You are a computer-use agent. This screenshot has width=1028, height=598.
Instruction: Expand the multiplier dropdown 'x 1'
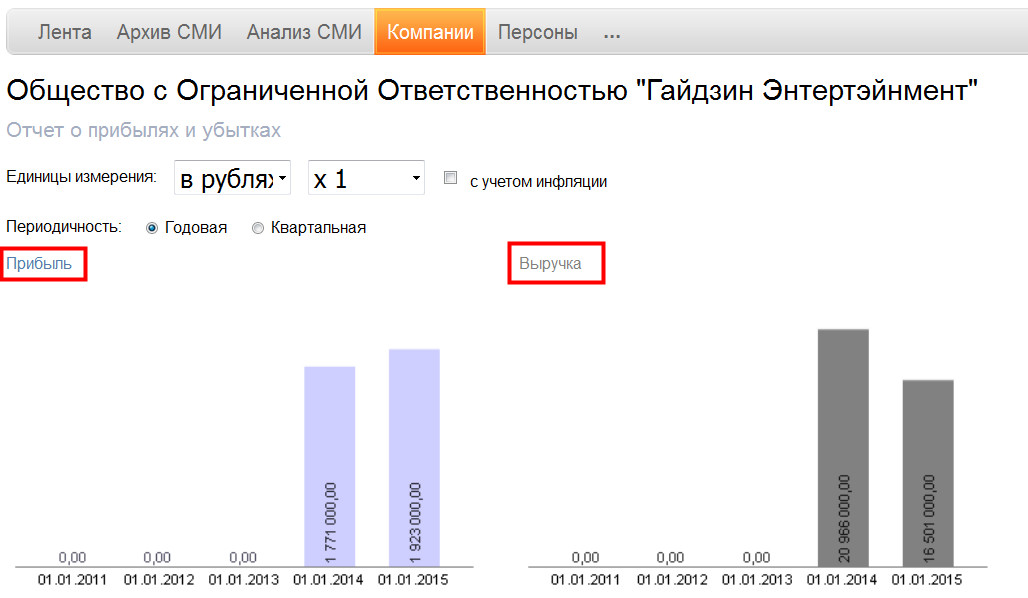point(366,178)
